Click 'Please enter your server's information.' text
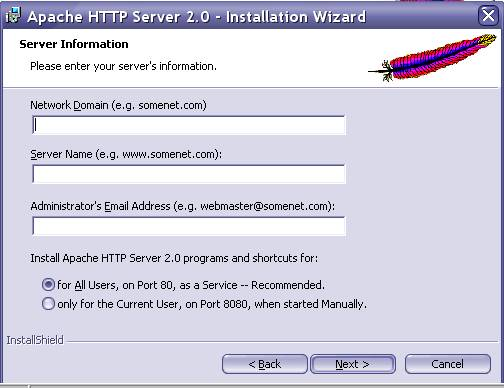The width and height of the screenshot is (504, 388). [123, 66]
